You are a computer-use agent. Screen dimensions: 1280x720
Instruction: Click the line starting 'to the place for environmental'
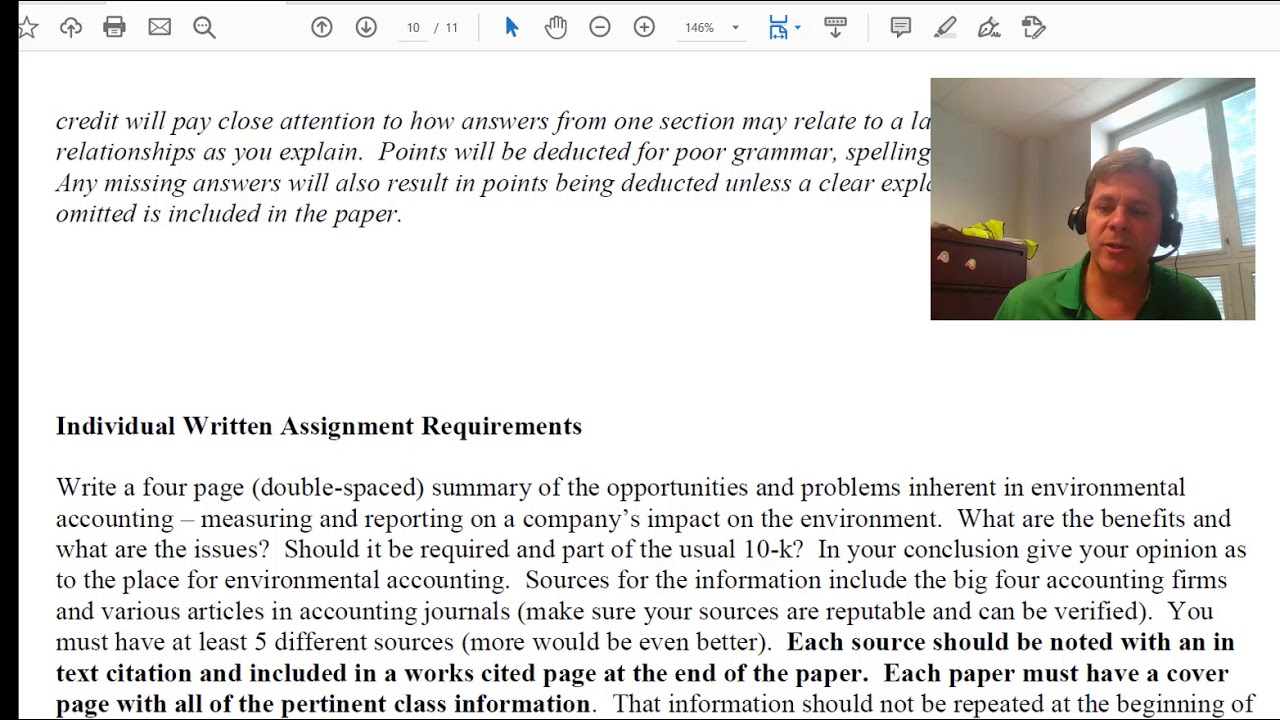(641, 581)
